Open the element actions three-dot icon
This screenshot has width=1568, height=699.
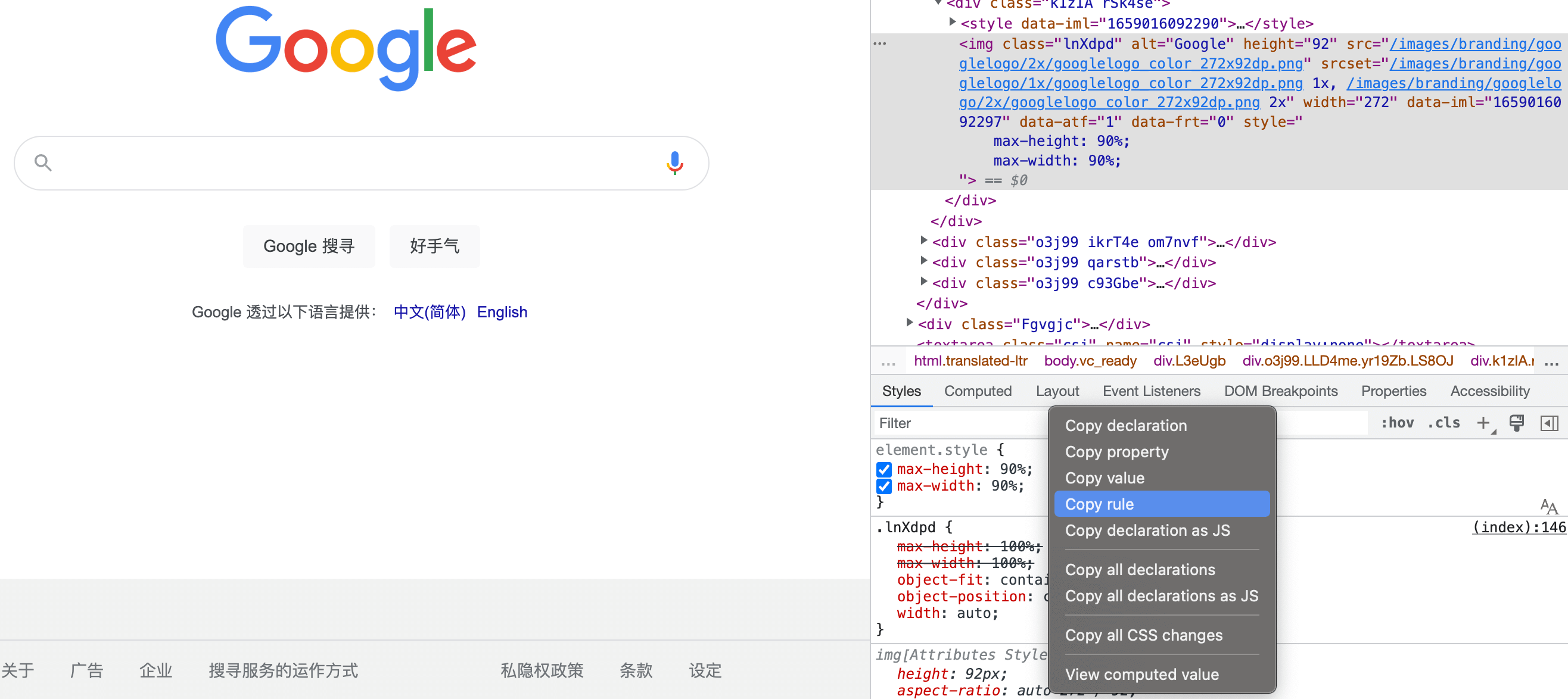879,44
